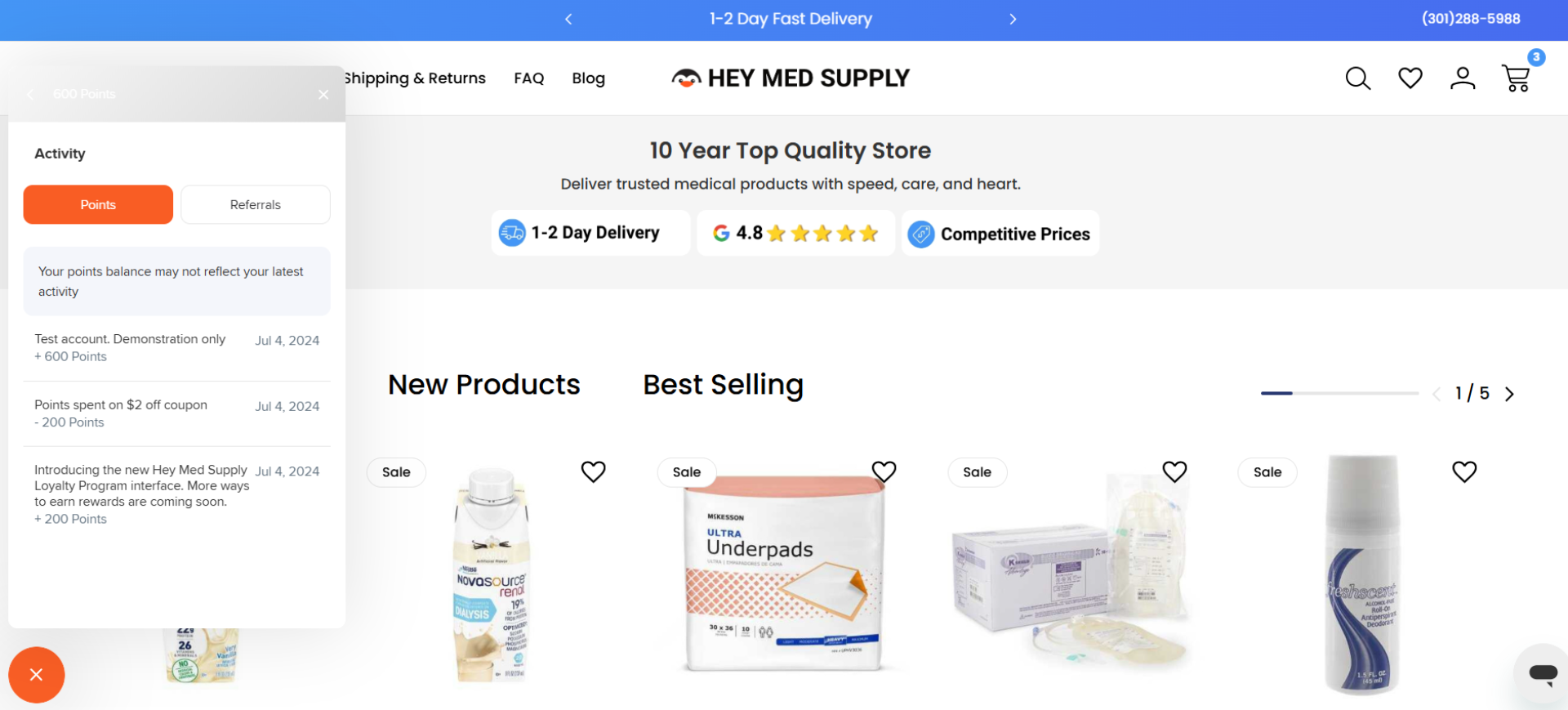Go to next product carousel page

[1509, 394]
